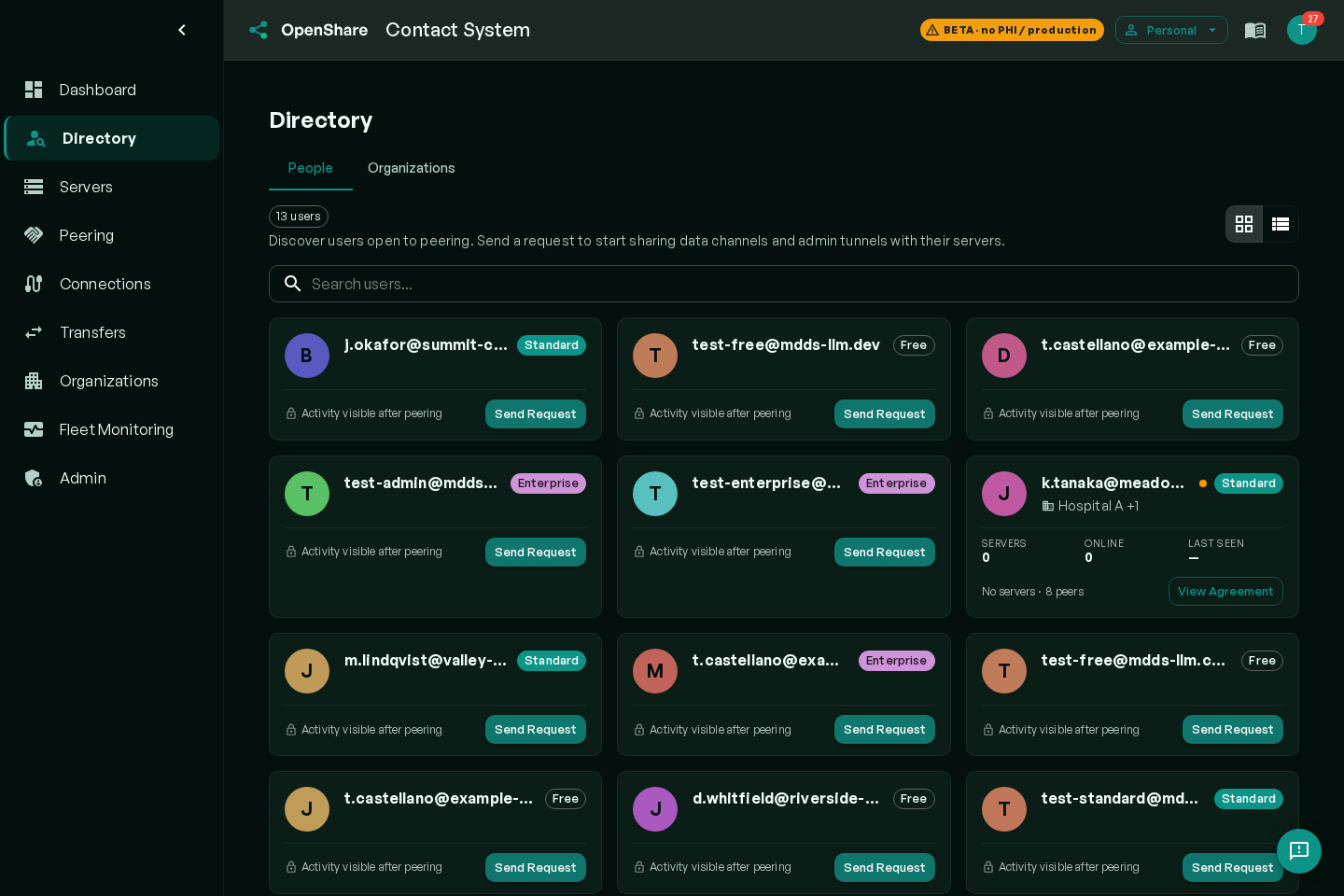Click the Peering icon in sidebar
1344x896 pixels.
point(34,235)
